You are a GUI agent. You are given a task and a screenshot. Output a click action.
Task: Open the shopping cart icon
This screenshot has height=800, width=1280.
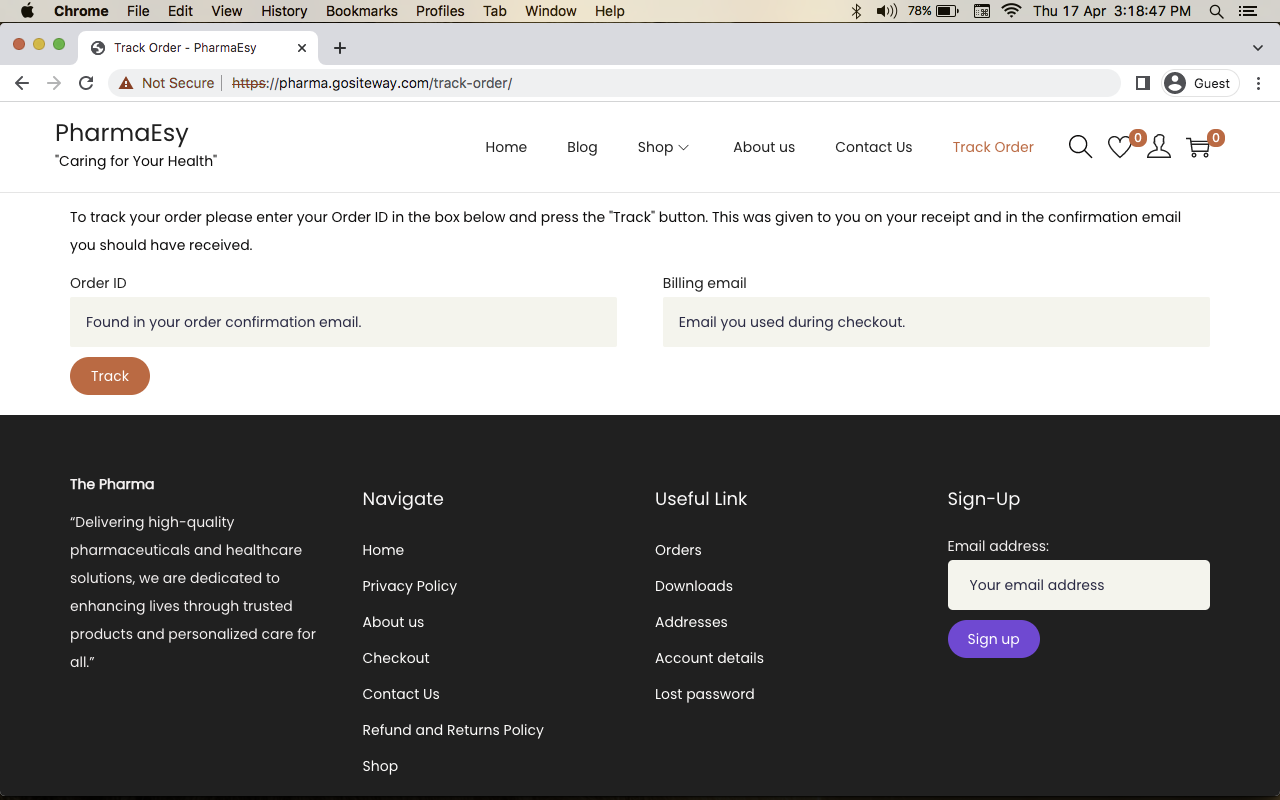(x=1198, y=147)
